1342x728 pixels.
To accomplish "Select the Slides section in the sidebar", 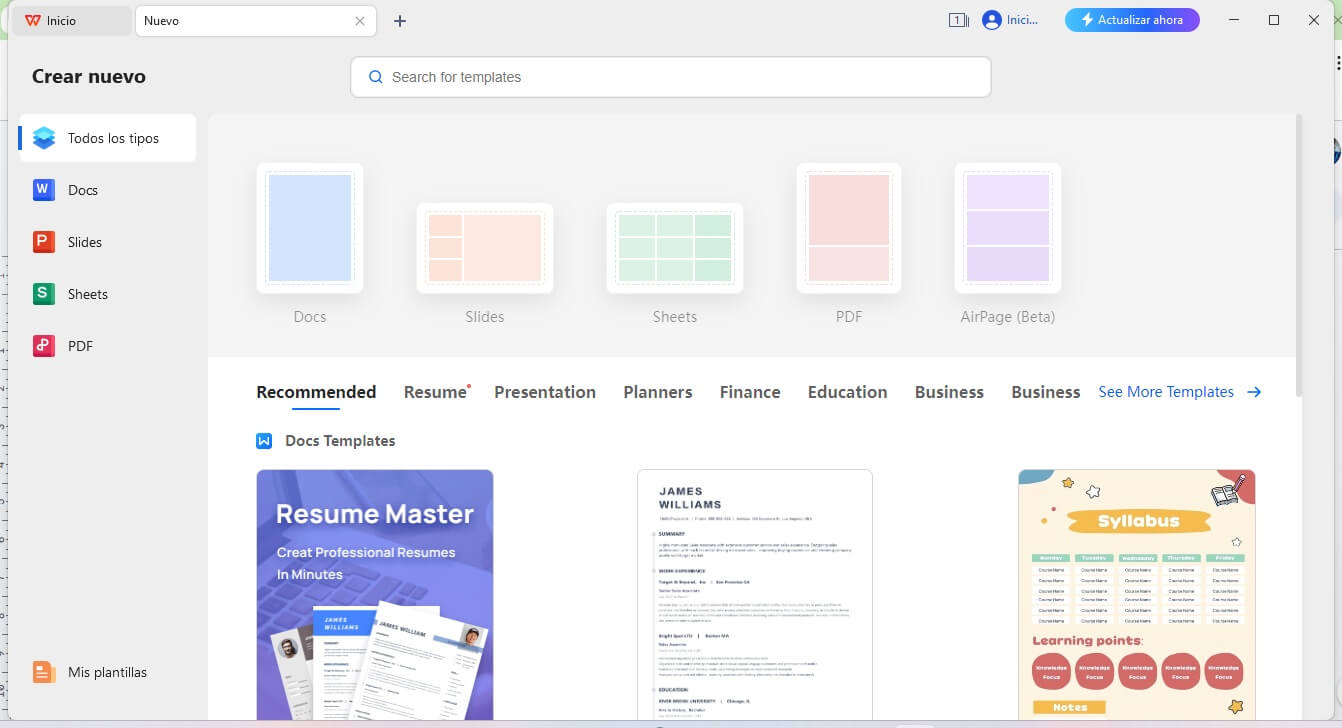I will pos(84,242).
